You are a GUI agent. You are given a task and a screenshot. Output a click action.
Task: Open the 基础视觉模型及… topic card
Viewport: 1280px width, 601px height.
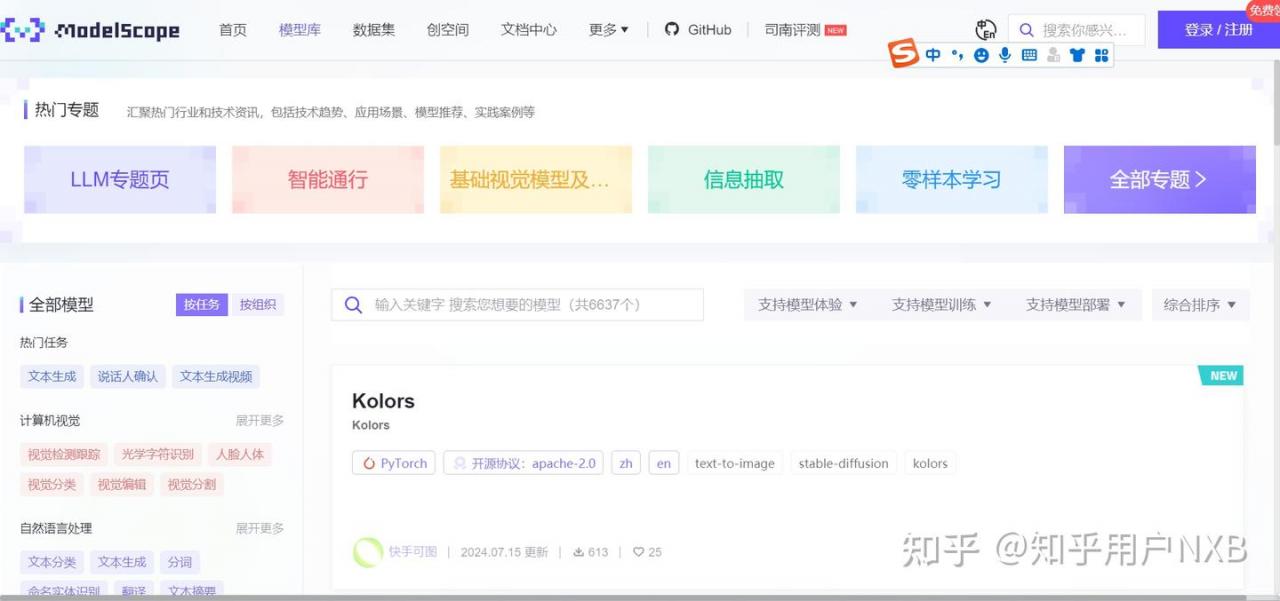pos(536,180)
